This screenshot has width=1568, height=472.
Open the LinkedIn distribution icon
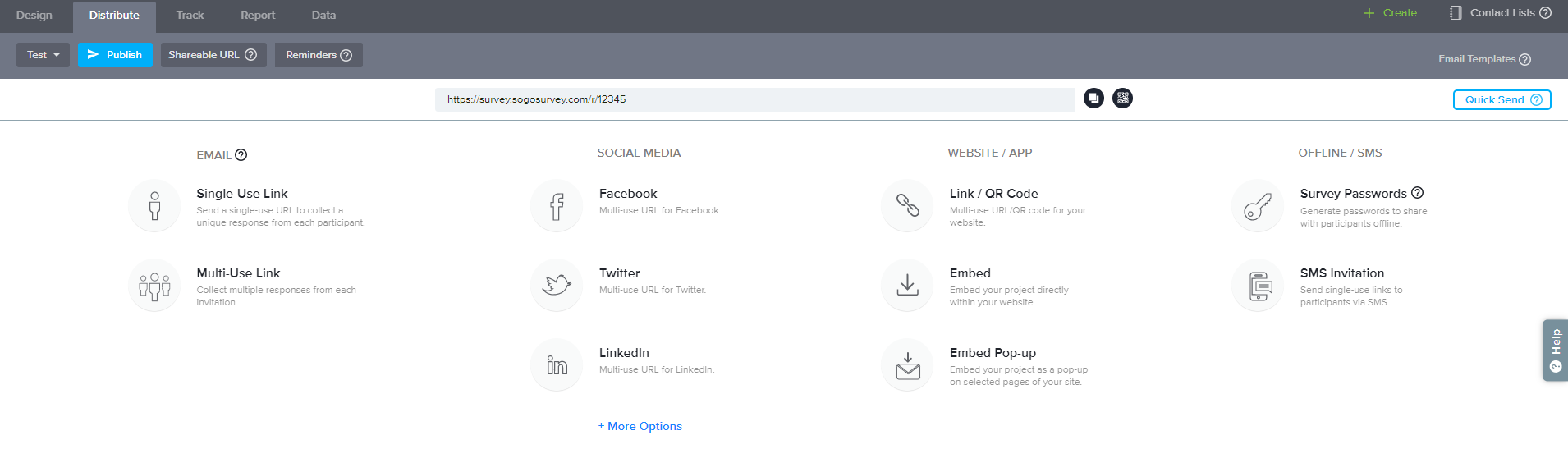(x=557, y=365)
